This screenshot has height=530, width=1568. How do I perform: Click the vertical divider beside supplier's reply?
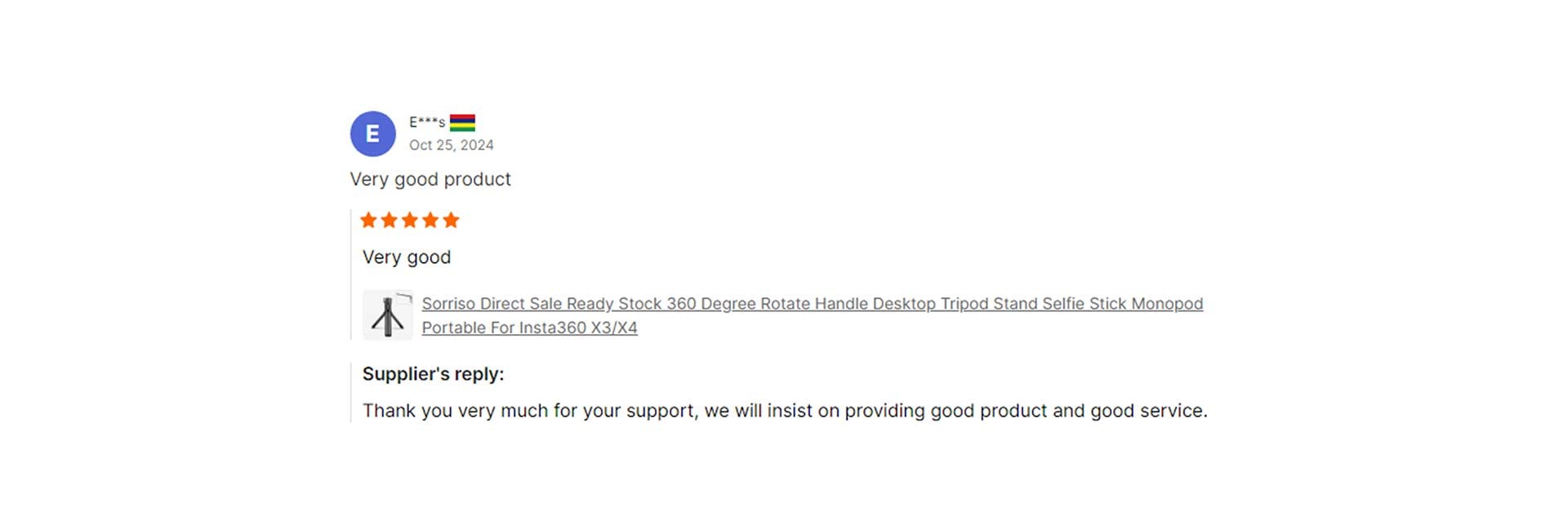click(x=351, y=393)
